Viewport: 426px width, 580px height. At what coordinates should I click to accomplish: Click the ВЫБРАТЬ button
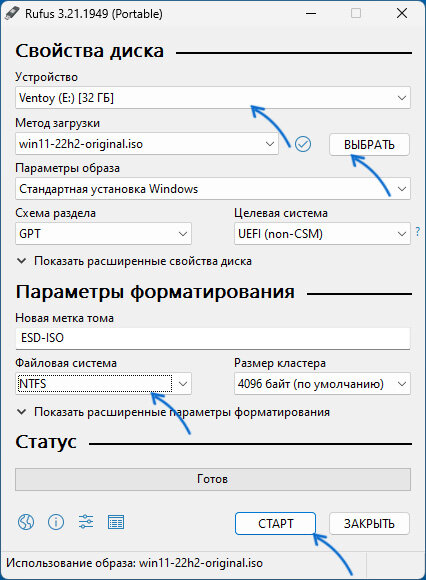tap(369, 144)
